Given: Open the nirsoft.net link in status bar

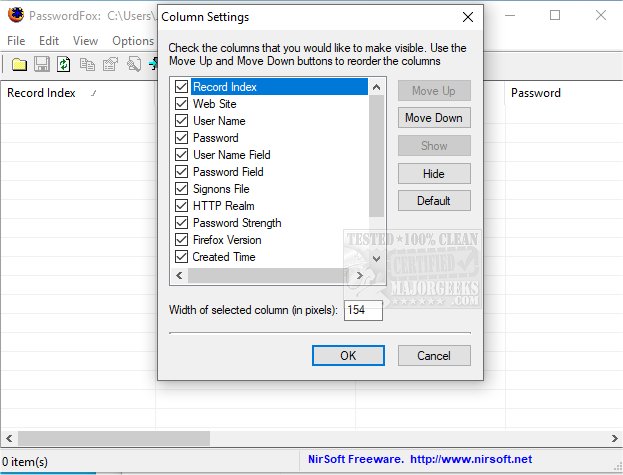Looking at the screenshot, I should tap(471, 459).
